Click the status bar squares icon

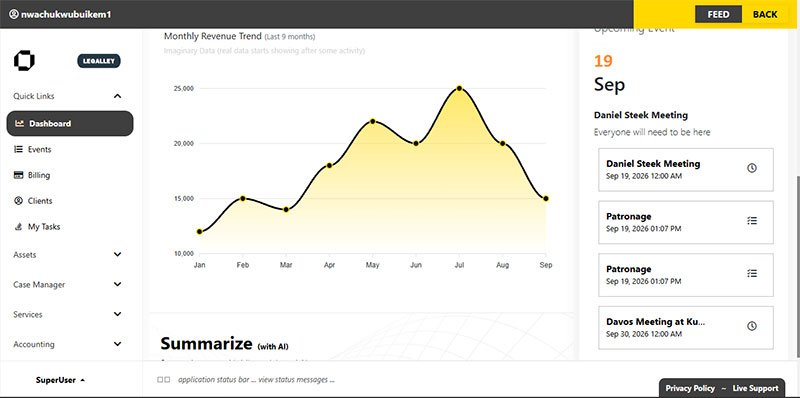pyautogui.click(x=163, y=380)
